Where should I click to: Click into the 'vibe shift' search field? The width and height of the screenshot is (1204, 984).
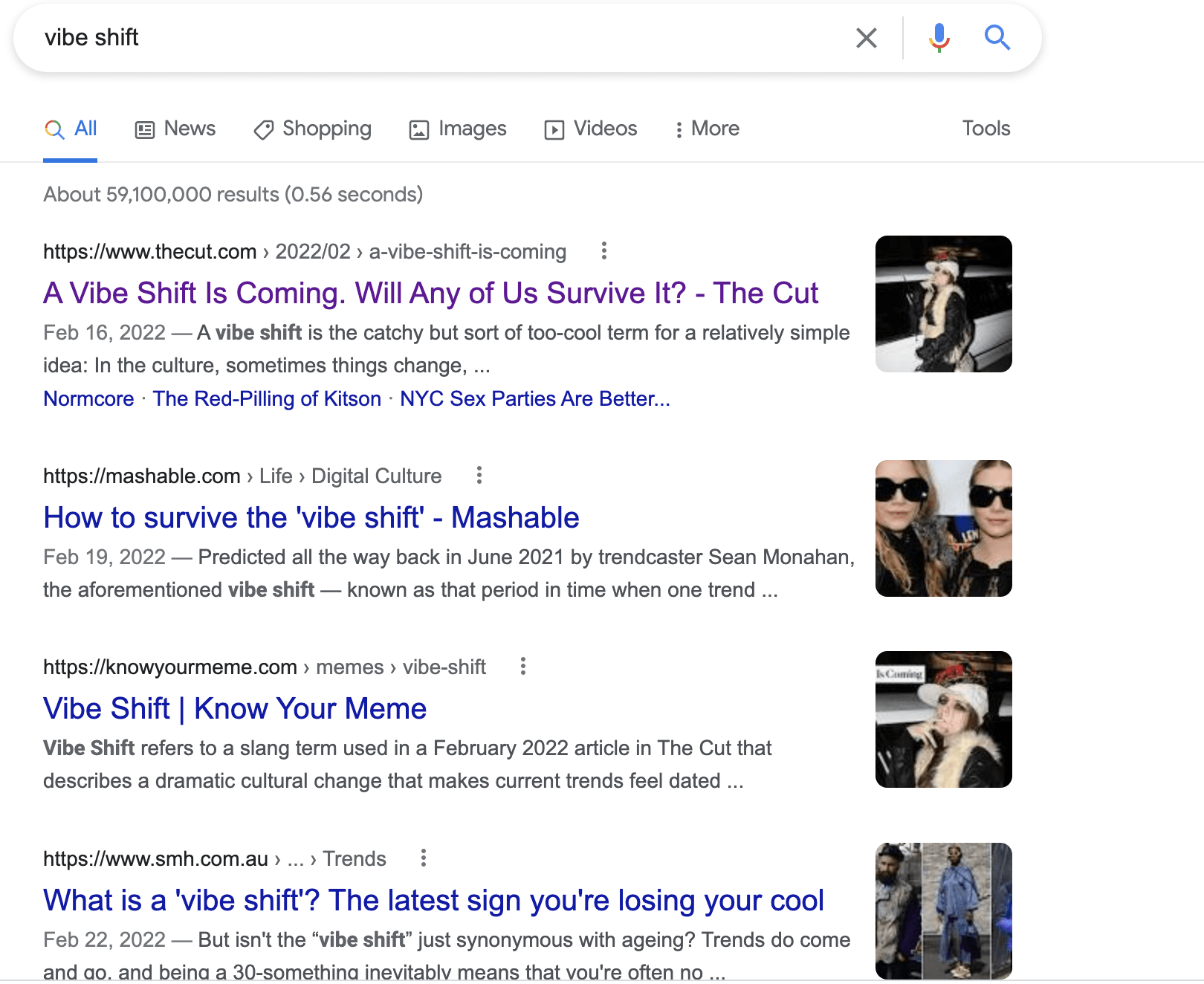pyautogui.click(x=446, y=38)
